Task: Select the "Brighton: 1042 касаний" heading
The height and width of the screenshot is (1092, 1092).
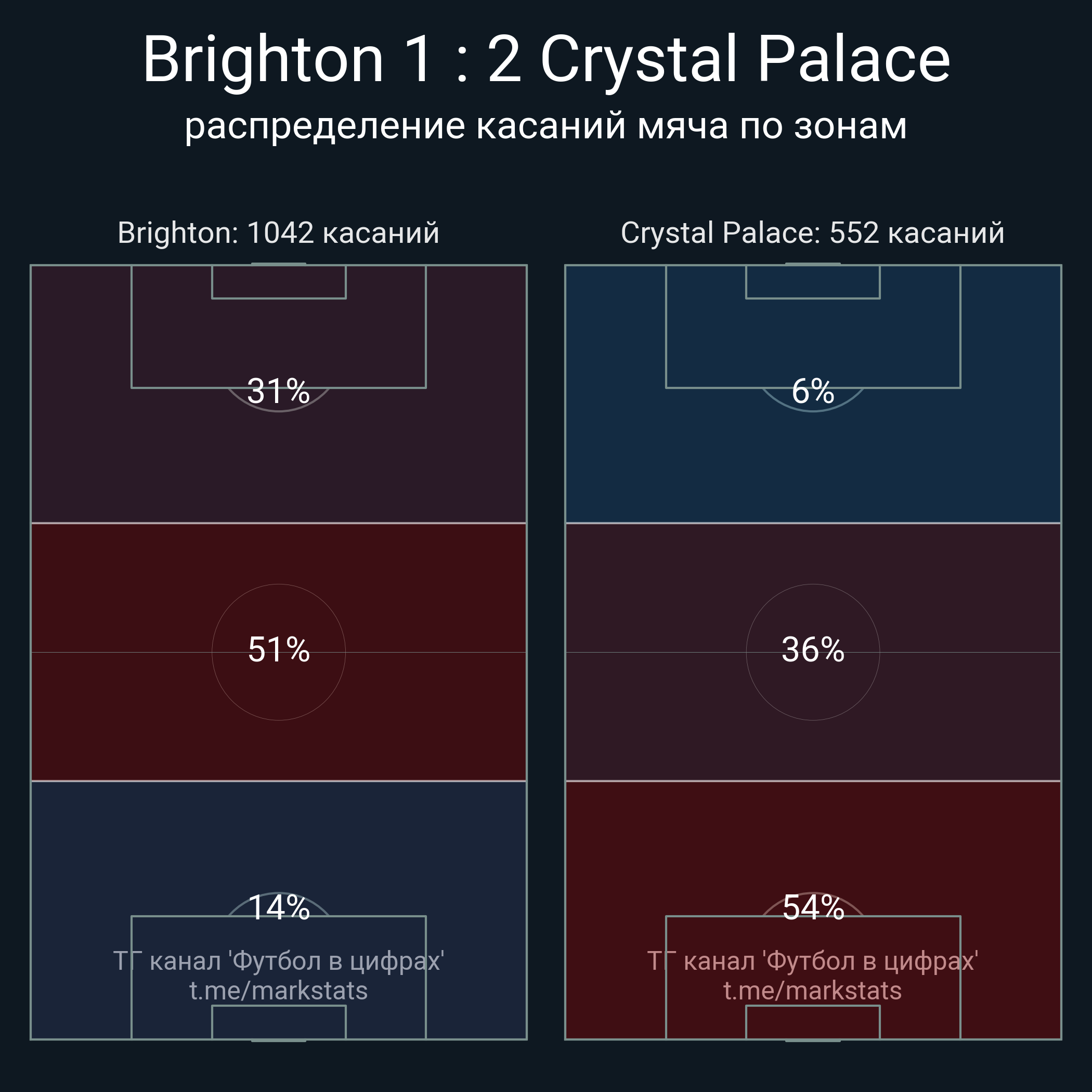Action: pyautogui.click(x=278, y=233)
